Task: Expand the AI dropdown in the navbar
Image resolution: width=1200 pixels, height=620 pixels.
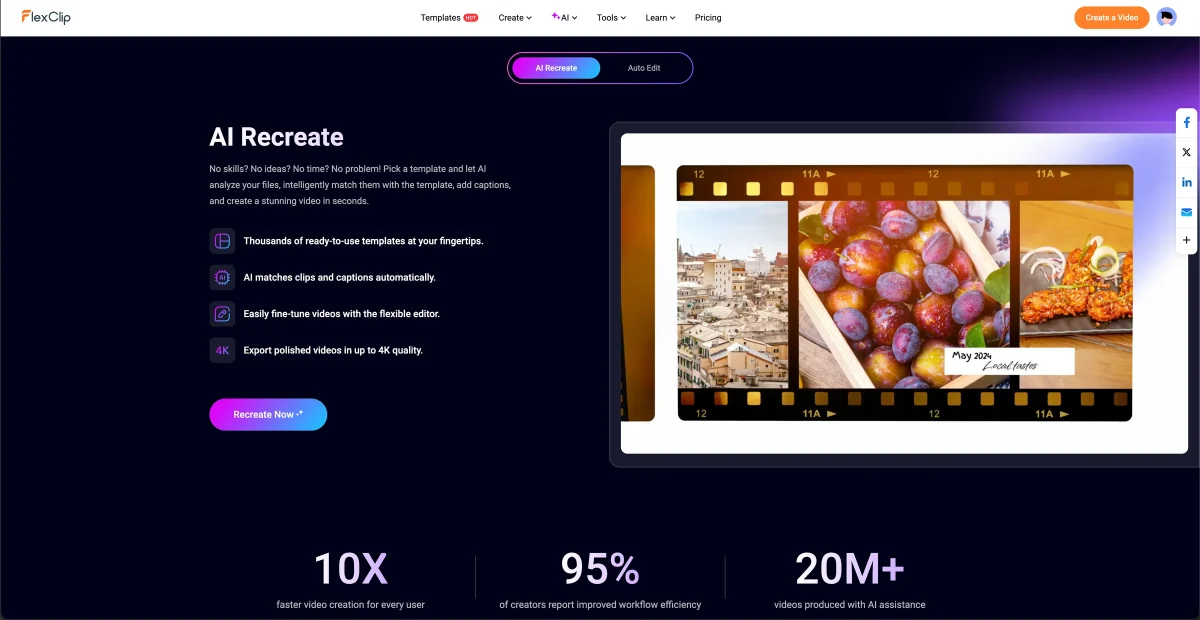Action: [564, 17]
